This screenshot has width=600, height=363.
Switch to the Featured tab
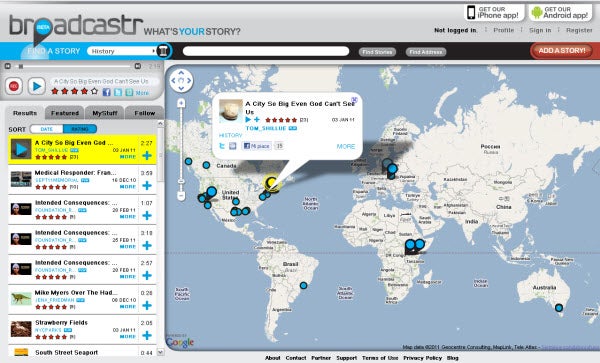point(65,113)
